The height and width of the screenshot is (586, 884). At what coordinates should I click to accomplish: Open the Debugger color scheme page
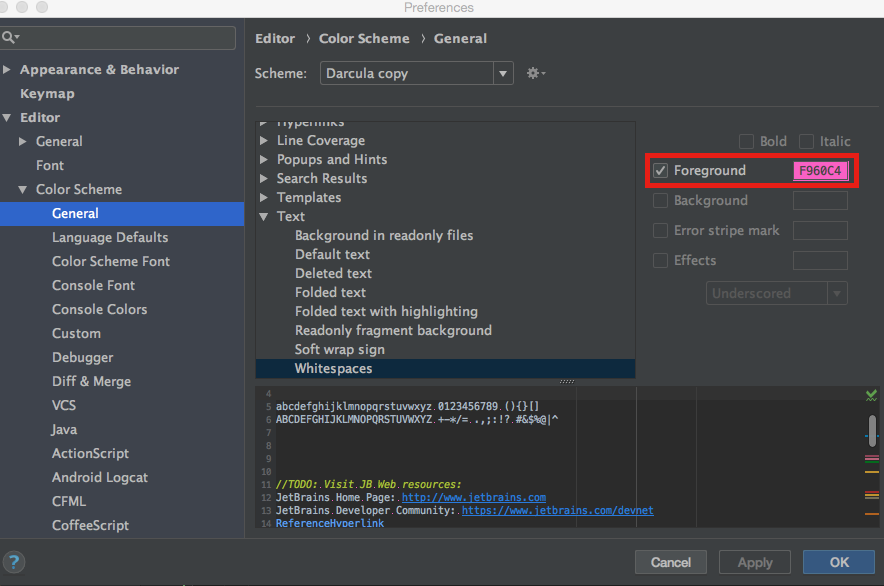[x=82, y=358]
